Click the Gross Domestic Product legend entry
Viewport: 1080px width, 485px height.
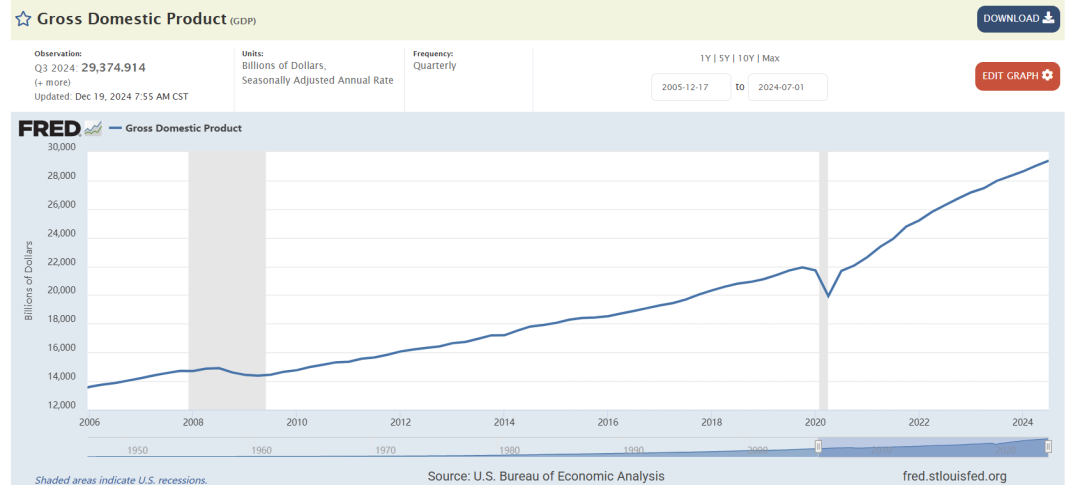coord(176,128)
